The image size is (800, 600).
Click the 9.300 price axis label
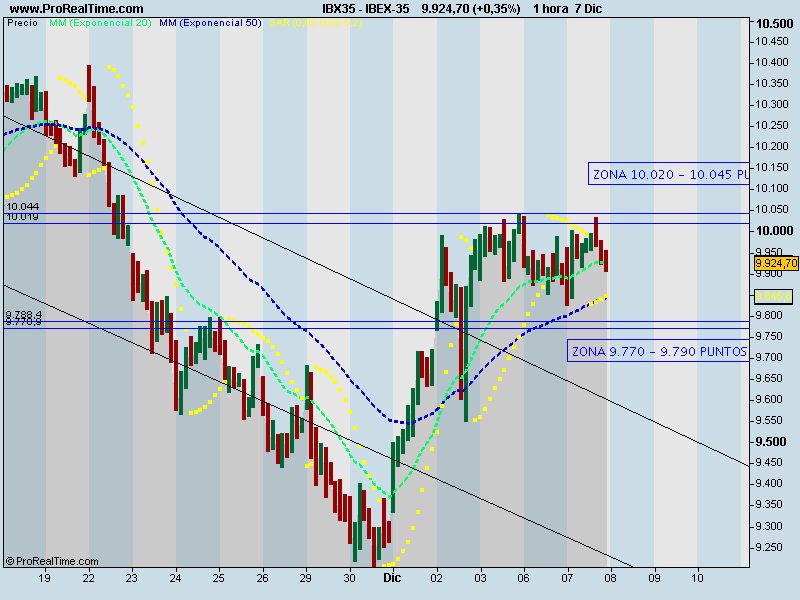tap(769, 526)
